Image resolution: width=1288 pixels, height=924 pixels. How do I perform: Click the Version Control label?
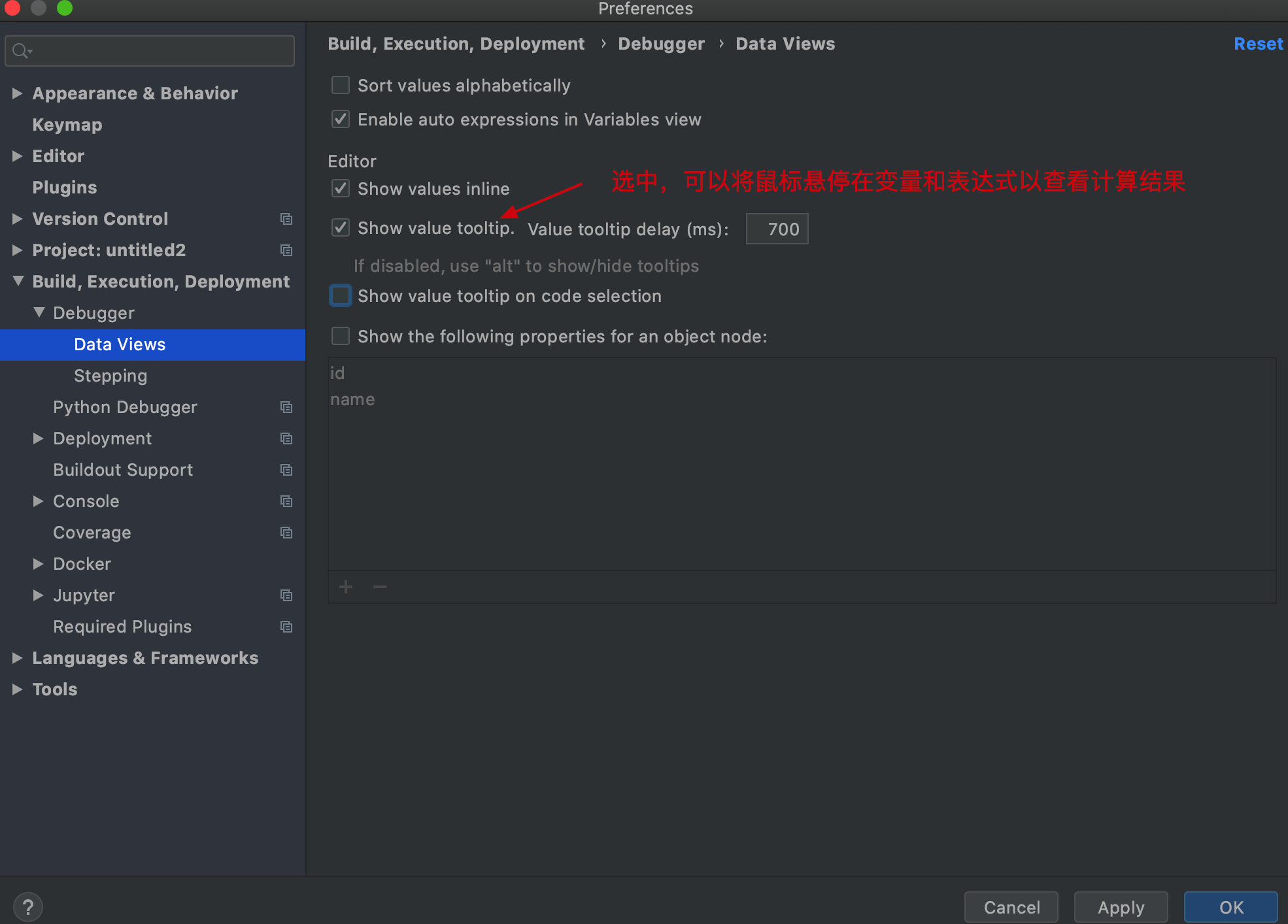pyautogui.click(x=100, y=219)
